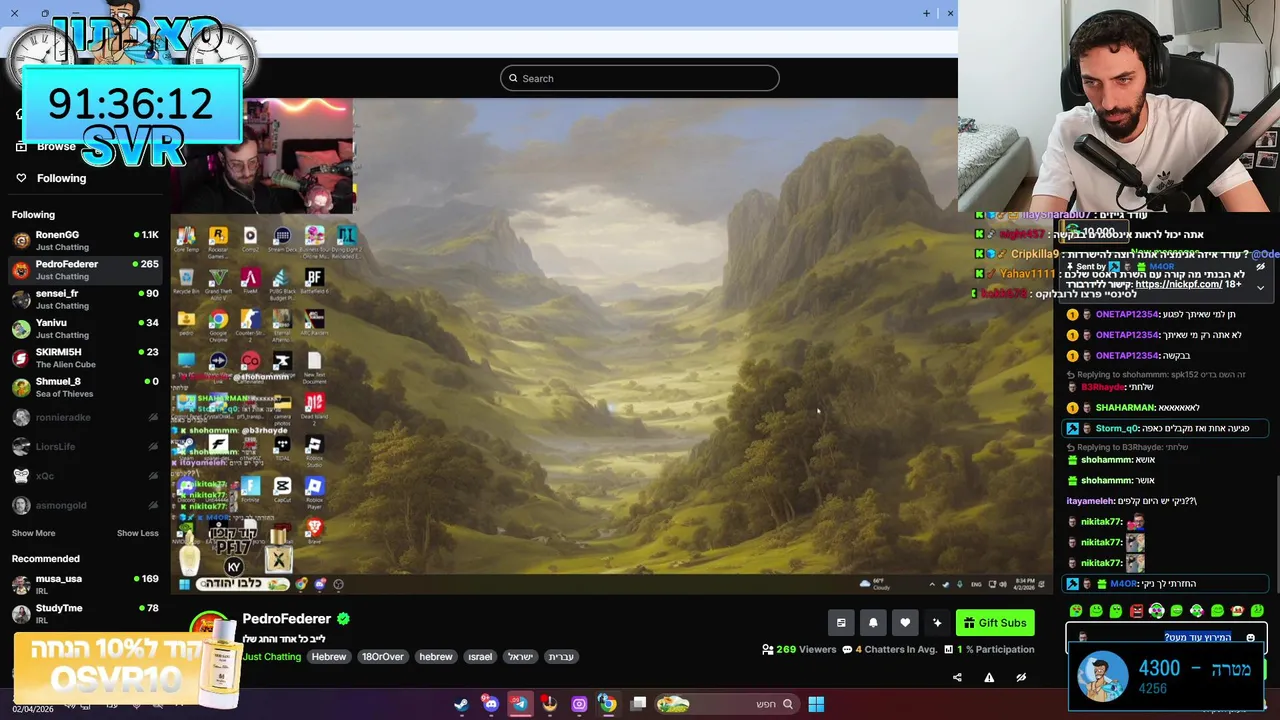The width and height of the screenshot is (1280, 720).
Task: Open Grand Theft Auto V desktop shortcut
Action: pyautogui.click(x=217, y=283)
